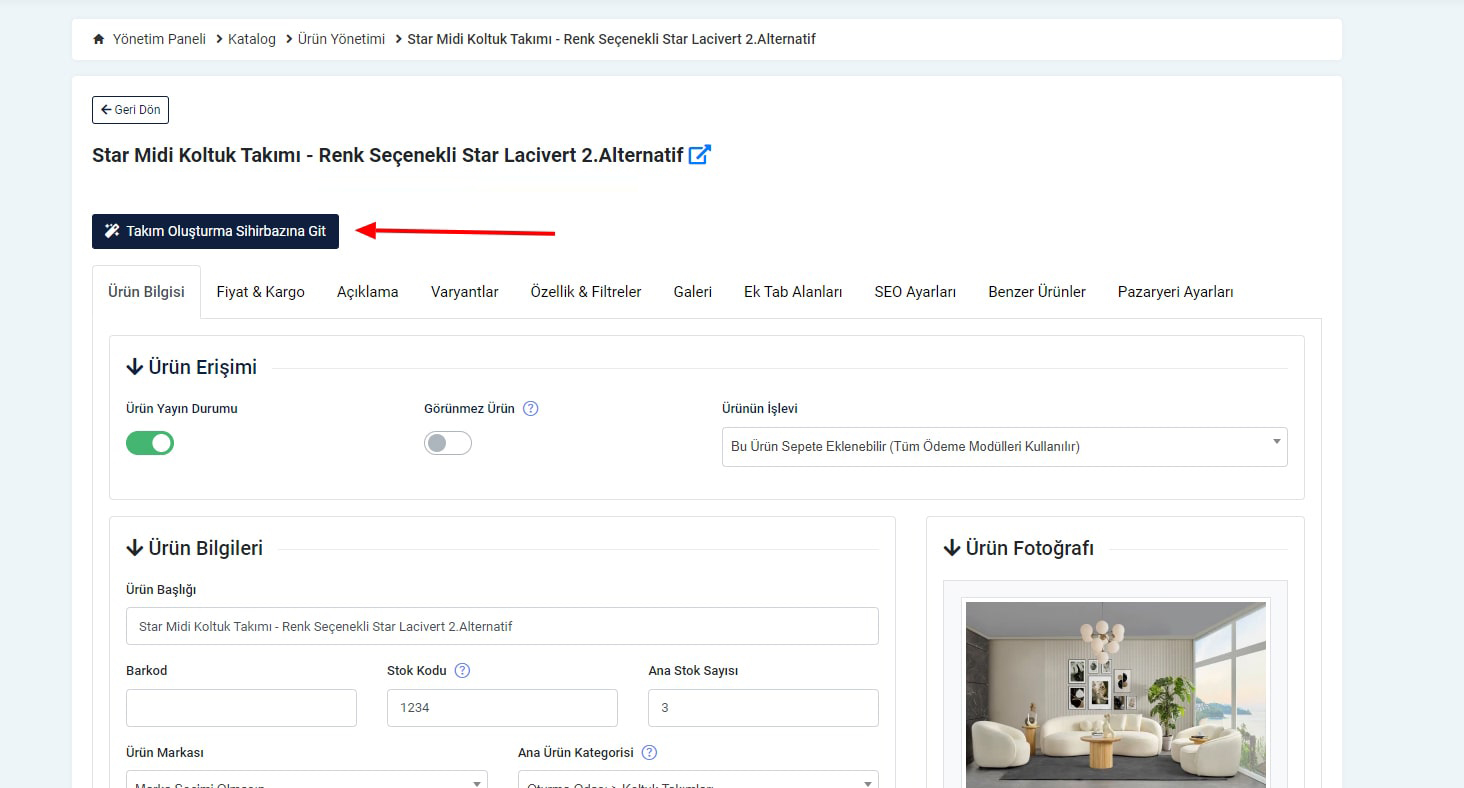Click the Ürün Başlığı text field

point(502,626)
